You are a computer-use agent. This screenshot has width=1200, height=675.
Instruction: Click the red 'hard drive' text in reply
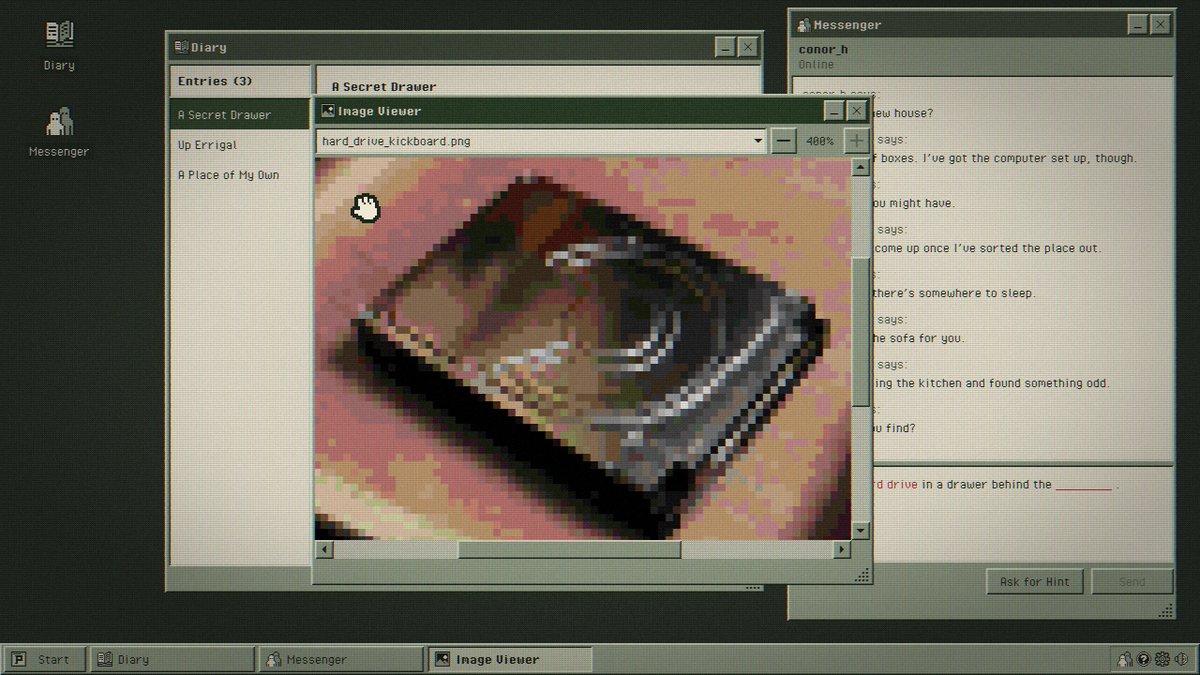click(893, 485)
